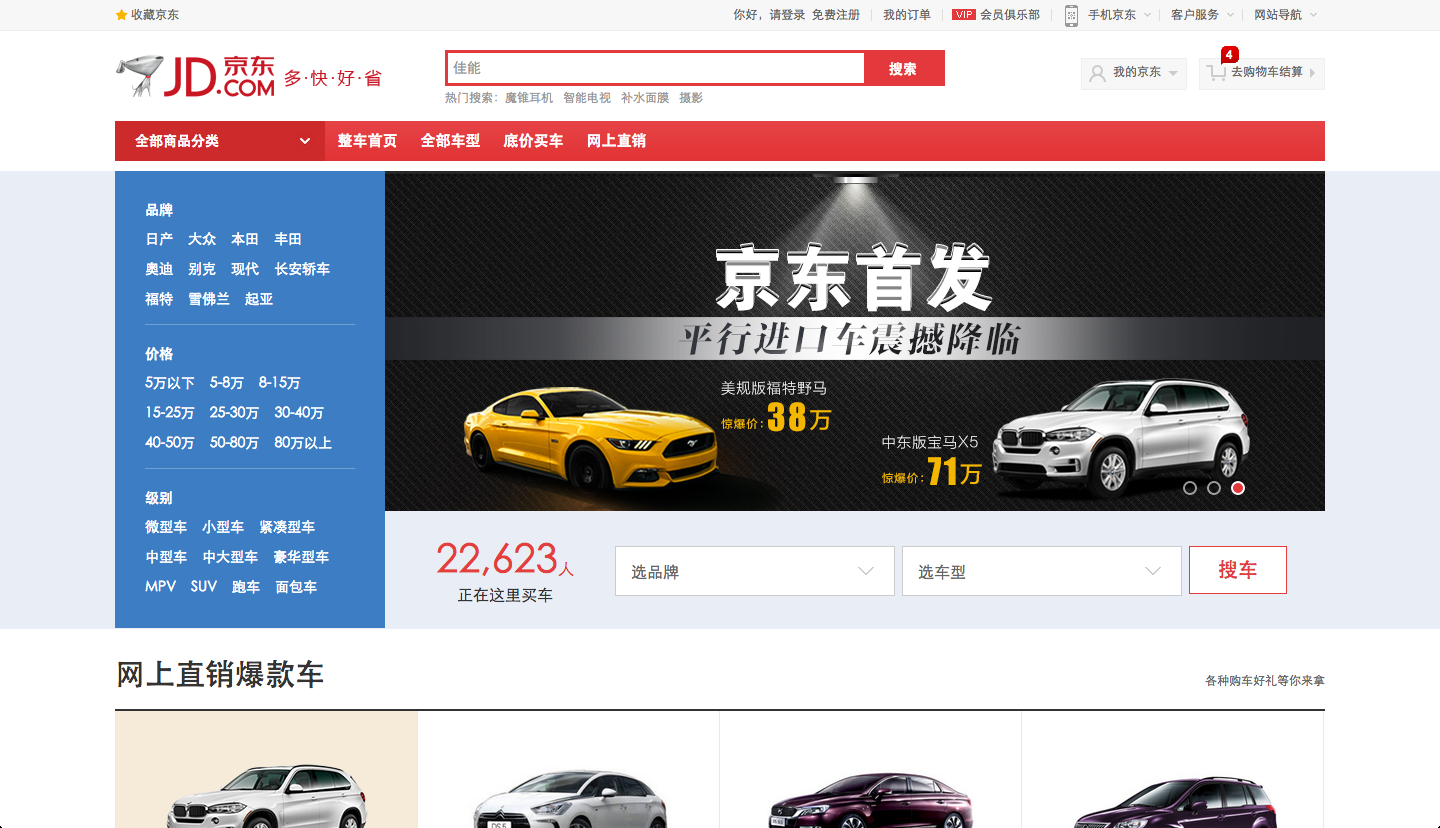
Task: Expand the 全部商品分类 category menu
Action: point(220,141)
